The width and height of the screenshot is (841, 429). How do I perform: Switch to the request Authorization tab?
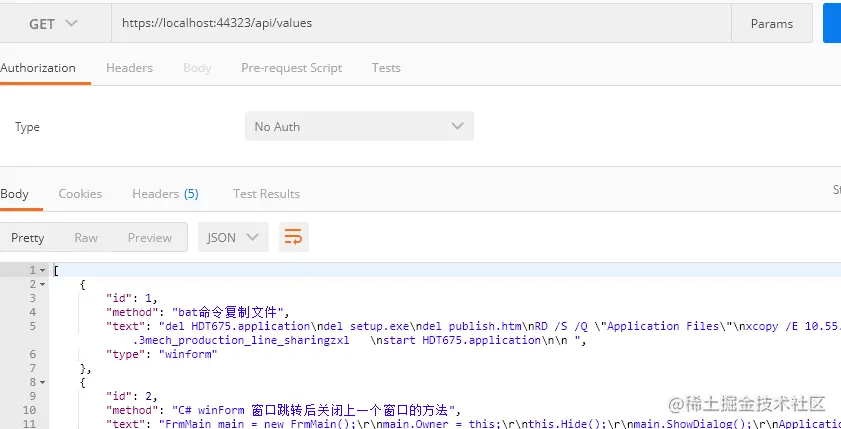click(39, 68)
